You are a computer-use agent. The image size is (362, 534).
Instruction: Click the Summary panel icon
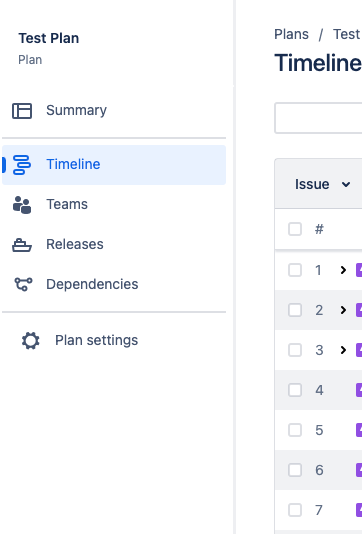pyautogui.click(x=22, y=111)
